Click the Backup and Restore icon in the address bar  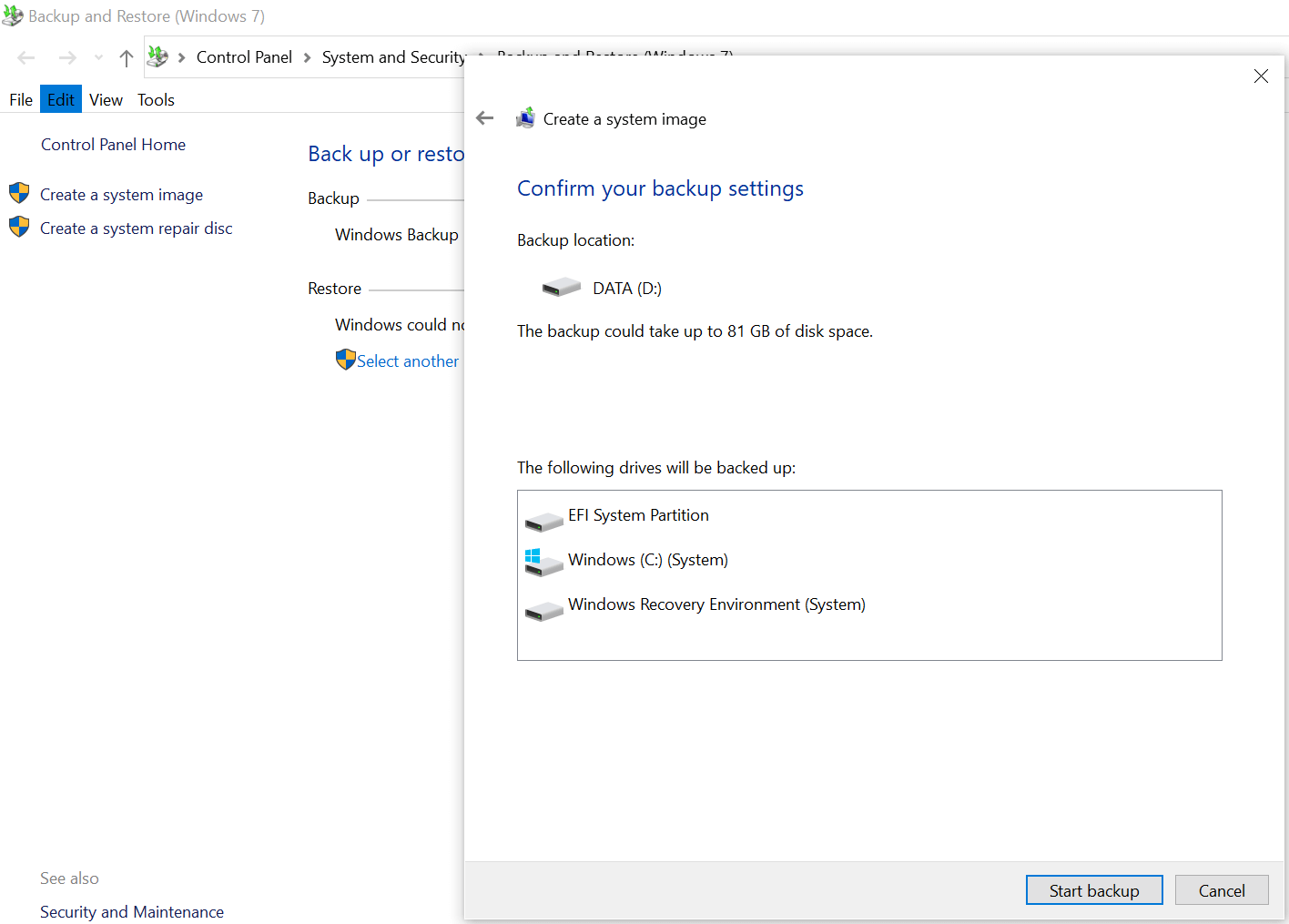157,56
